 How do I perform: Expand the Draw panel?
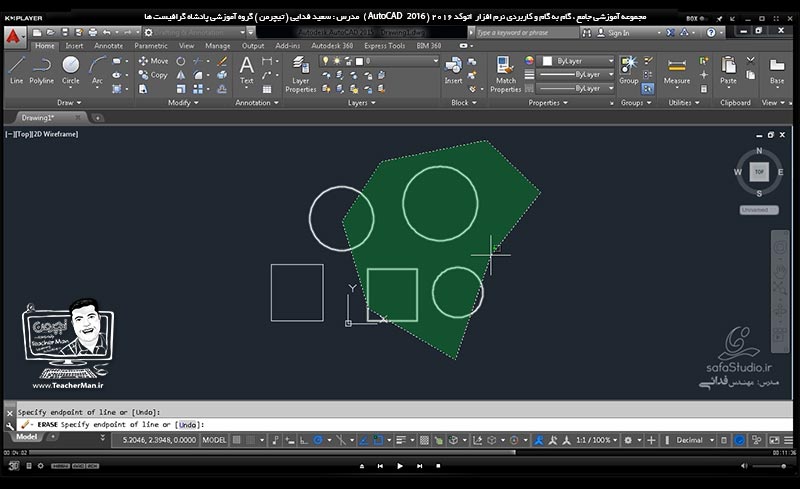coord(69,103)
